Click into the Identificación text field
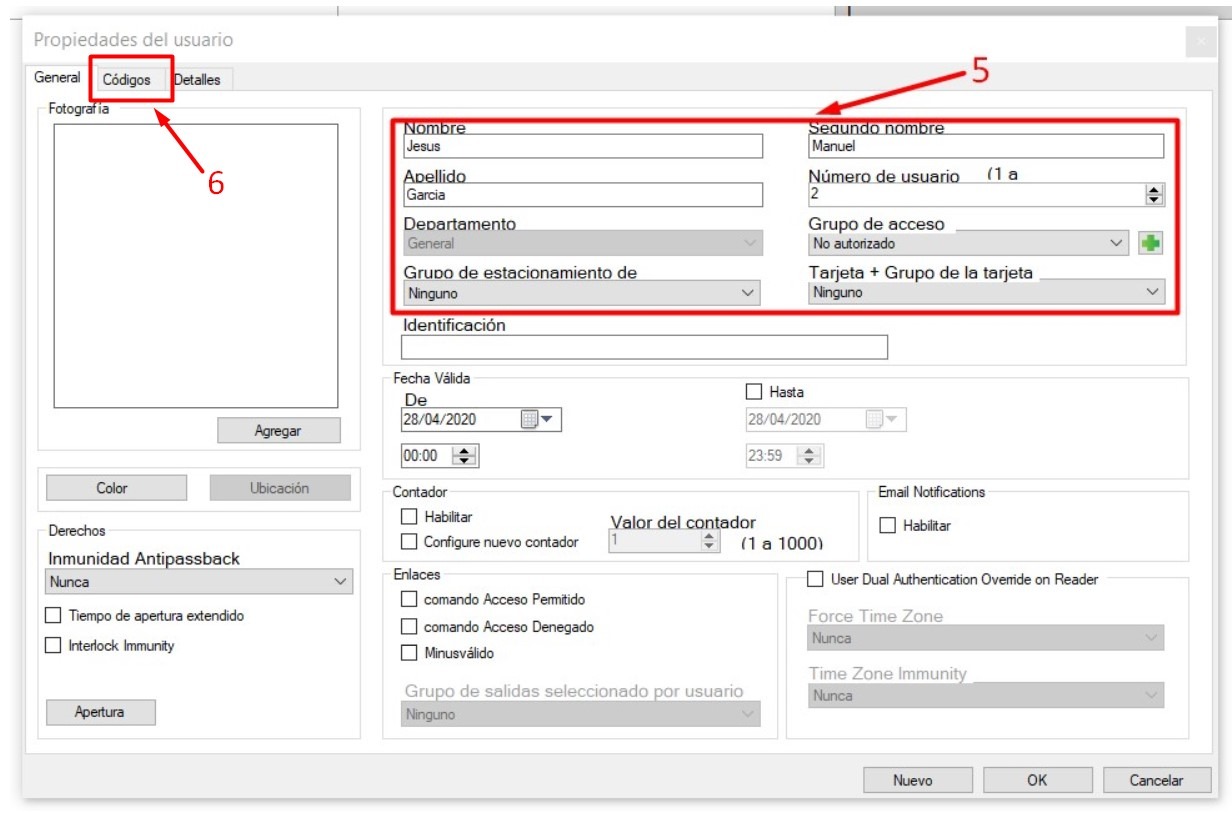The height and width of the screenshot is (814, 1232). (x=644, y=347)
